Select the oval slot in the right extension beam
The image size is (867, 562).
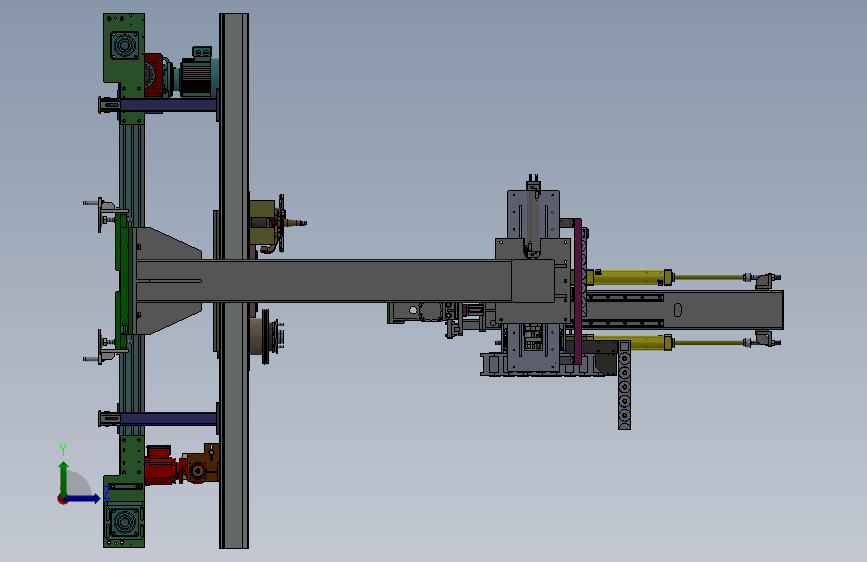[678, 310]
